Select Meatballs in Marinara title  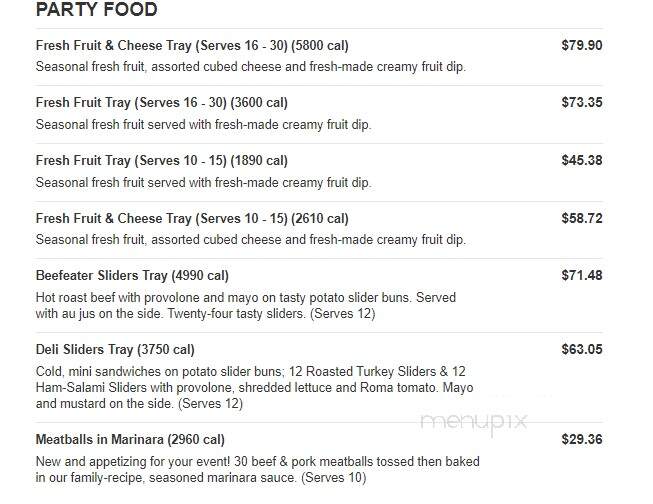point(130,439)
